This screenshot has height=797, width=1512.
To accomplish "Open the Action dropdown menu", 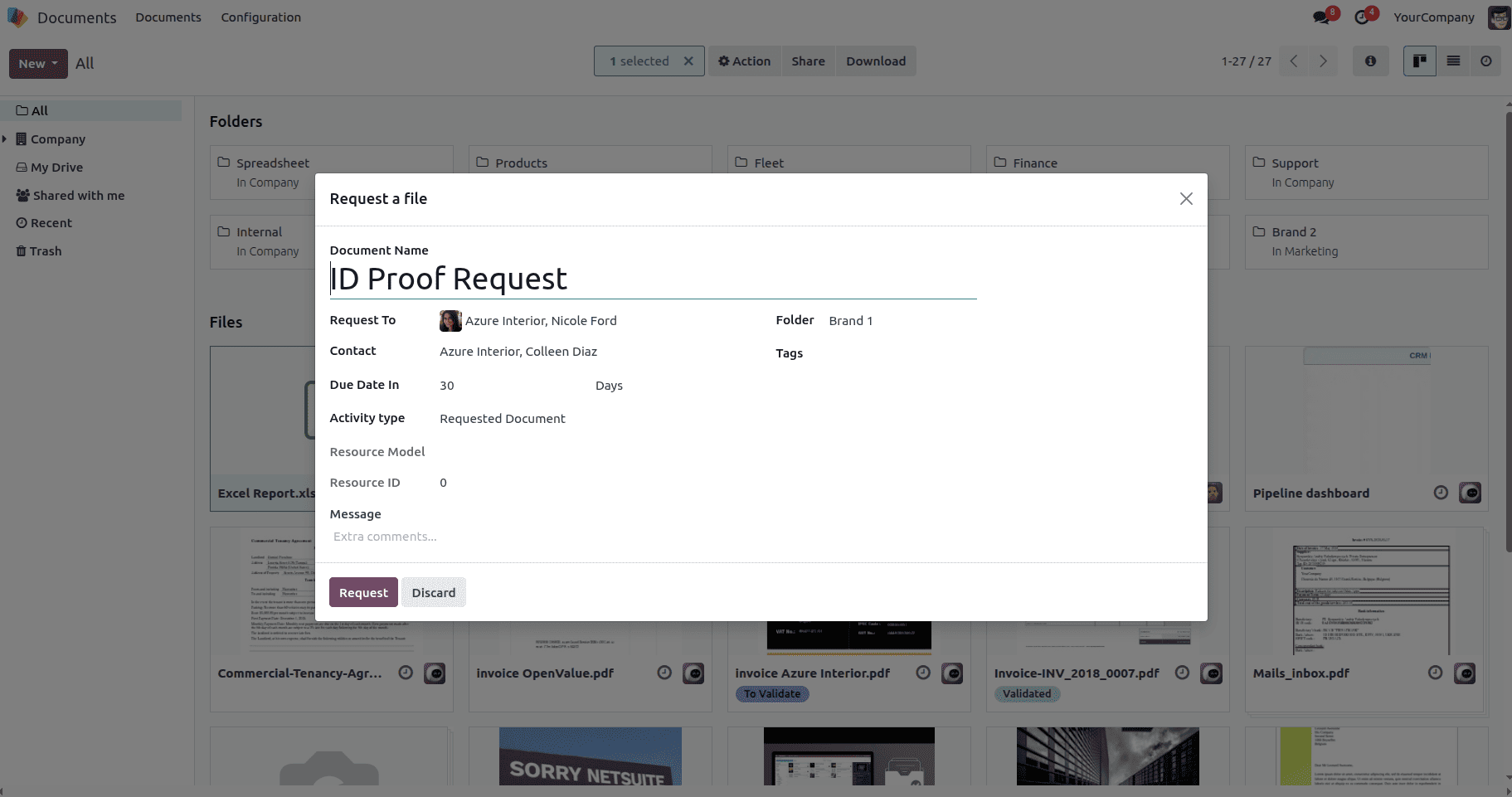I will tap(744, 61).
